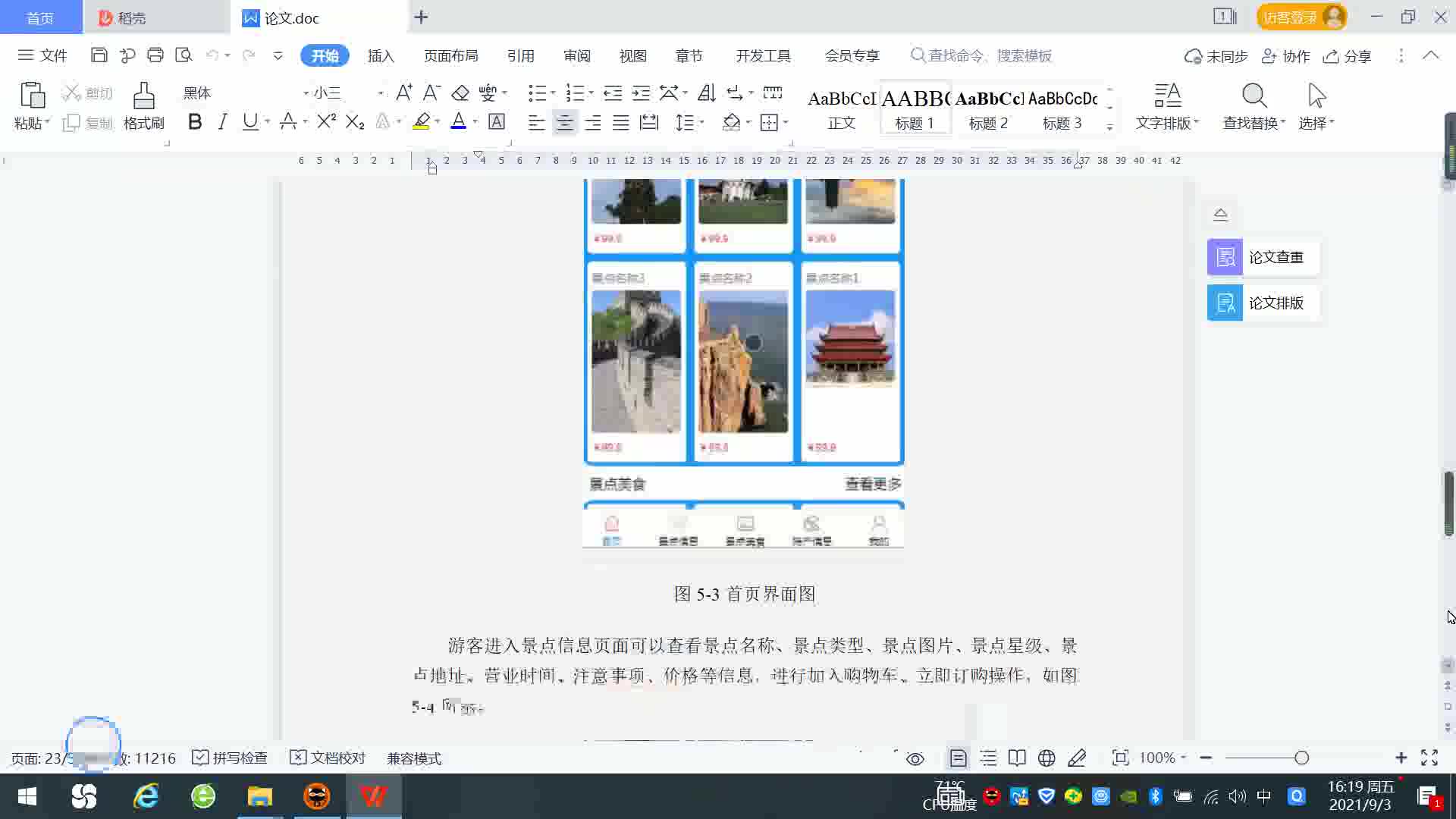This screenshot has width=1456, height=819.
Task: Click the 论文查重 sidebar icon
Action: tap(1225, 257)
